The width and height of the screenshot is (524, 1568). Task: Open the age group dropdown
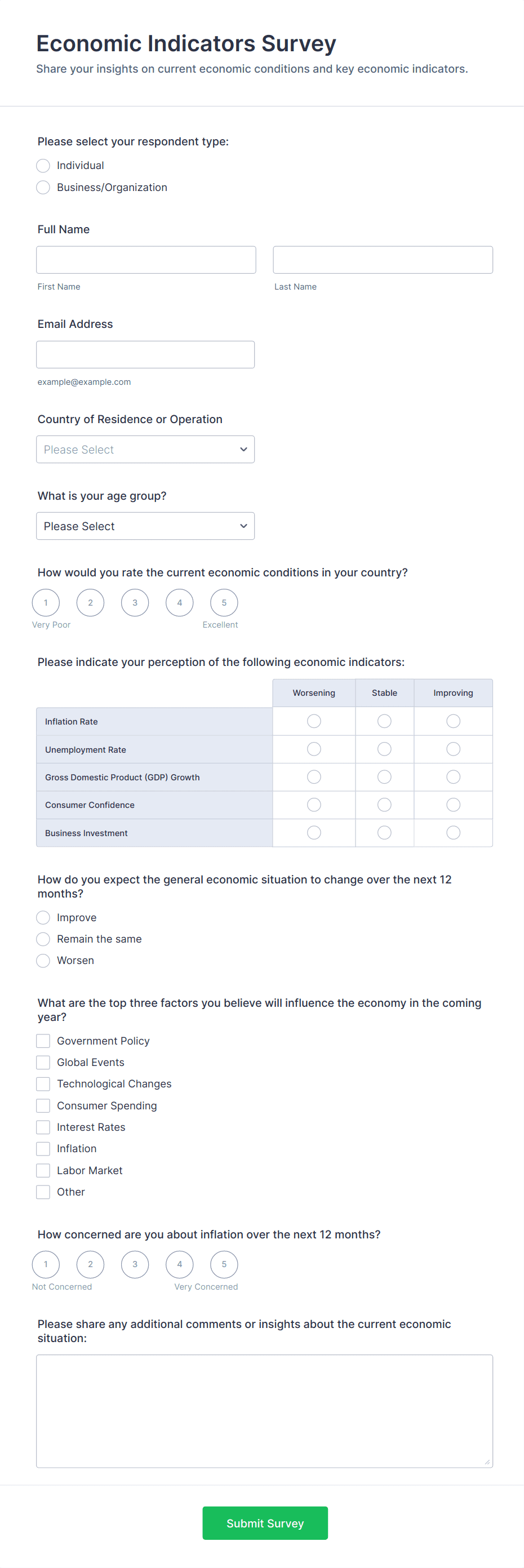pos(145,525)
